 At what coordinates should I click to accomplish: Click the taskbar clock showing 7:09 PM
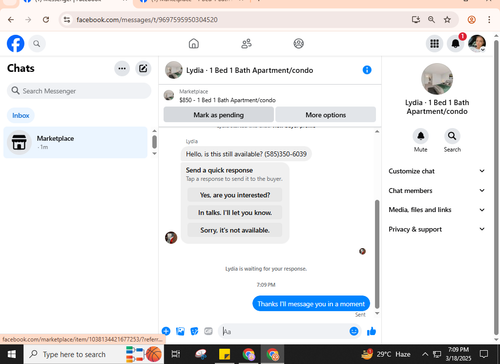click(458, 354)
